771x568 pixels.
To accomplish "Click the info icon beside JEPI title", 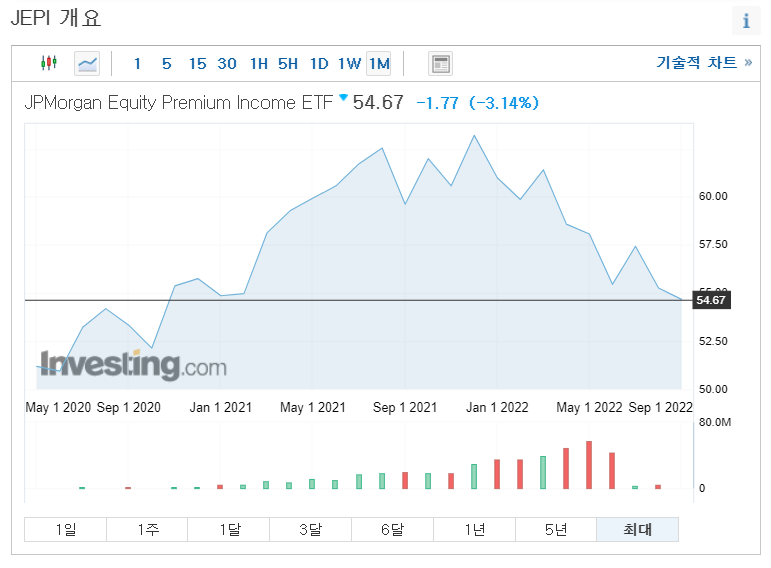I will (x=746, y=21).
